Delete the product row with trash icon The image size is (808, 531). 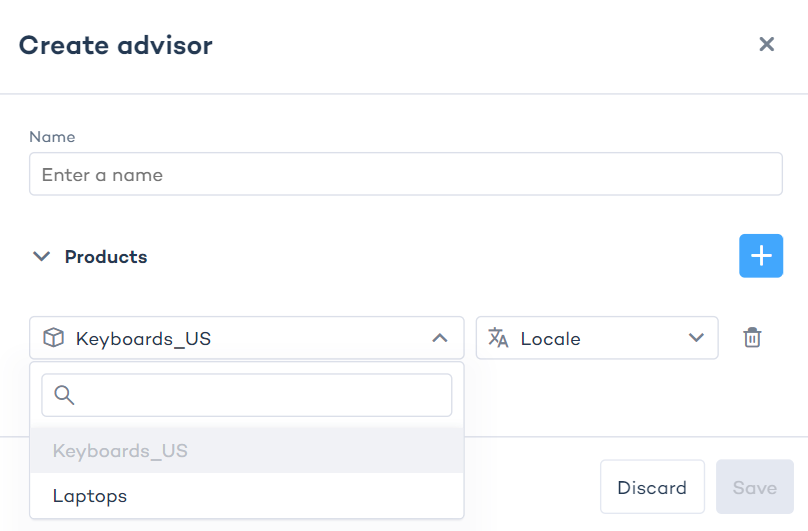(752, 338)
